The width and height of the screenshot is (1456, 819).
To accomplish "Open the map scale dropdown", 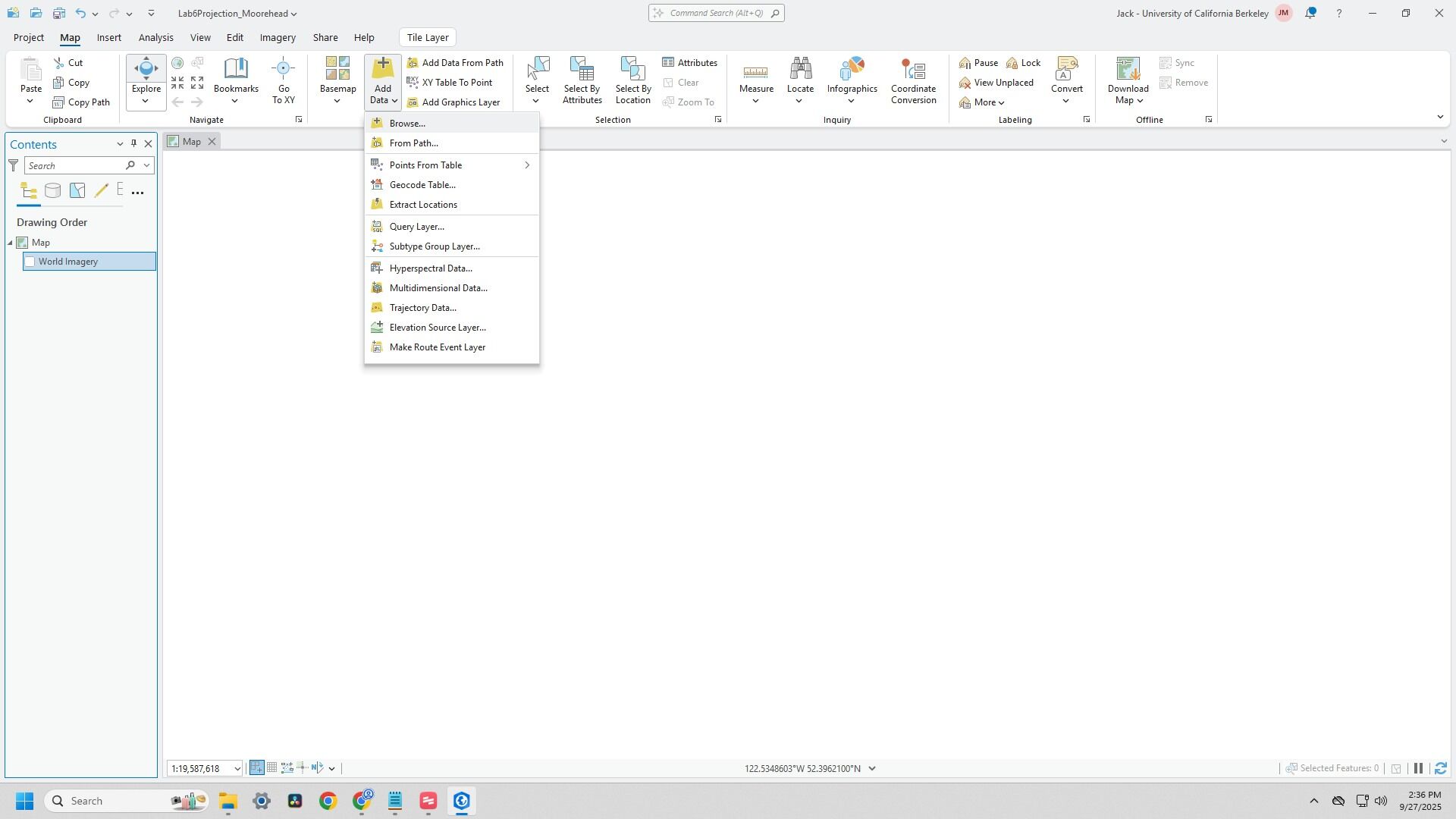I will [x=237, y=769].
